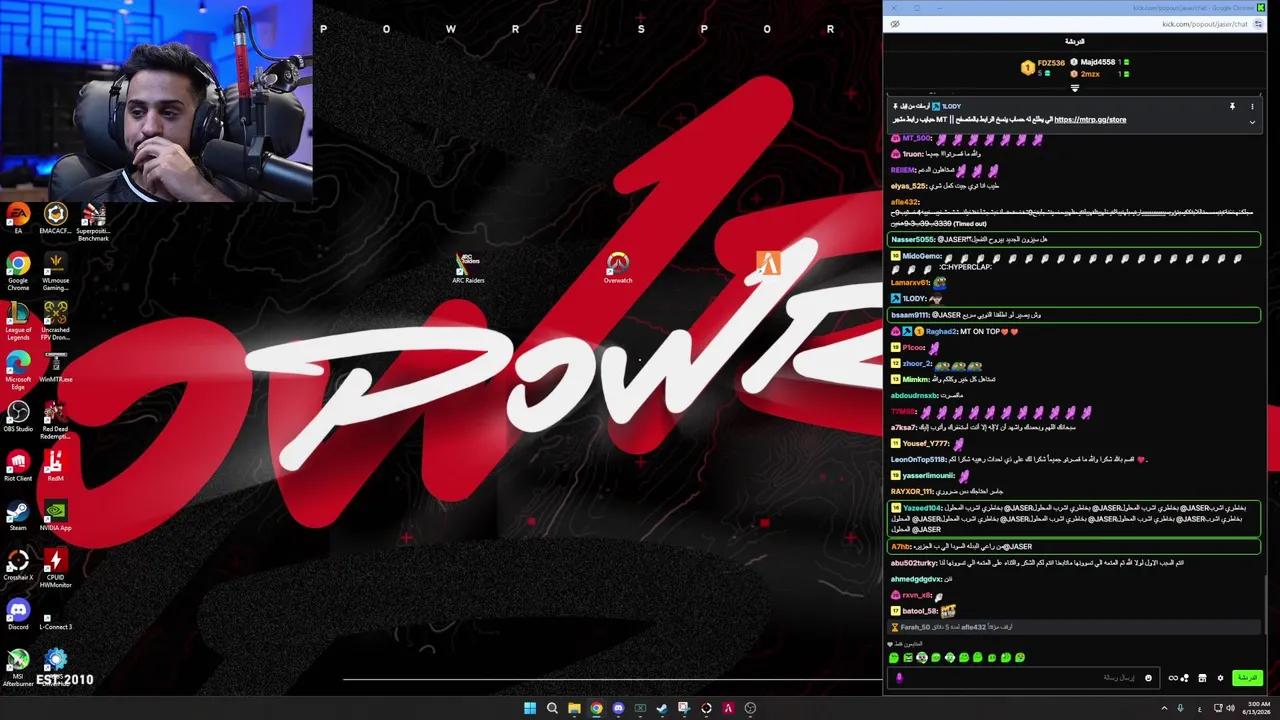Open OBS Studio desktop shortcut
1280x720 pixels.
[18, 417]
